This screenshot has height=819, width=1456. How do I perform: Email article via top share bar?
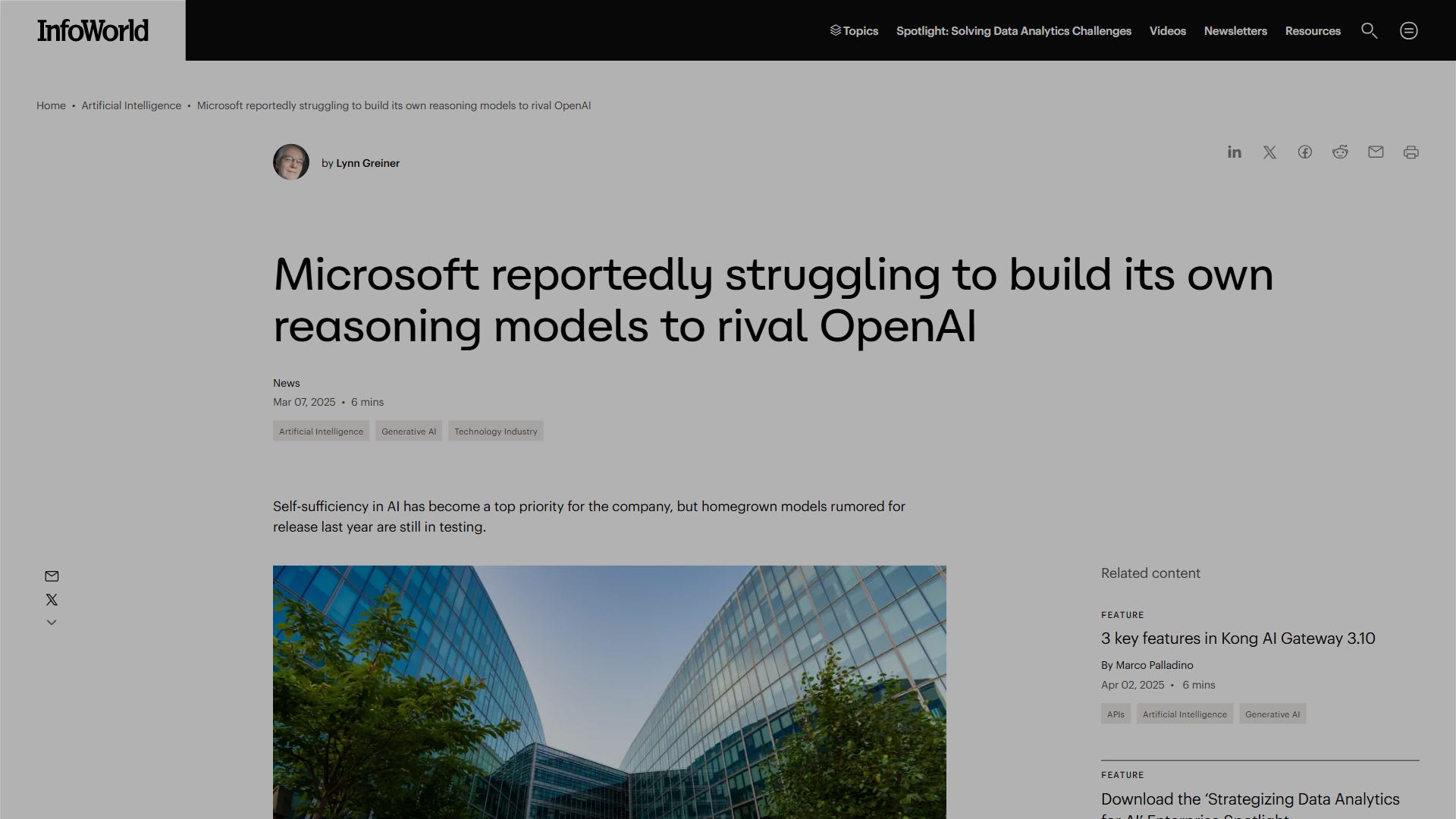click(x=1376, y=152)
